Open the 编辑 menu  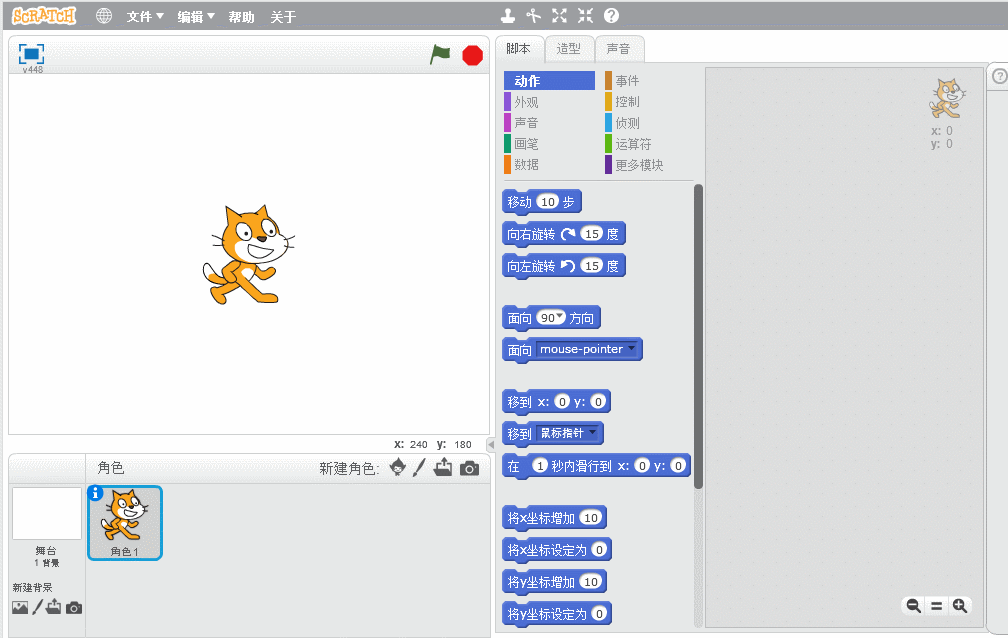pos(196,17)
